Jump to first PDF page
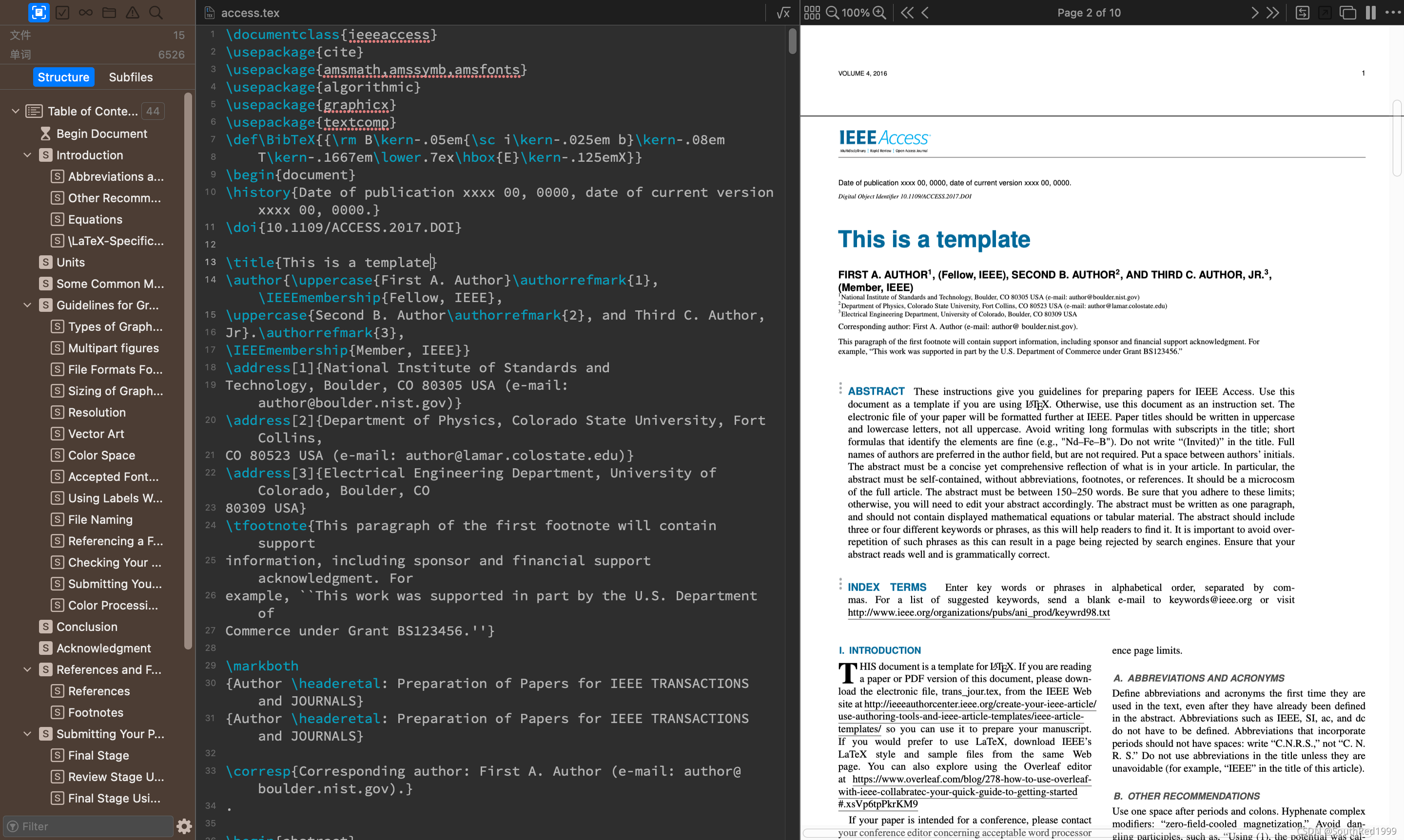The image size is (1404, 840). pyautogui.click(x=907, y=13)
